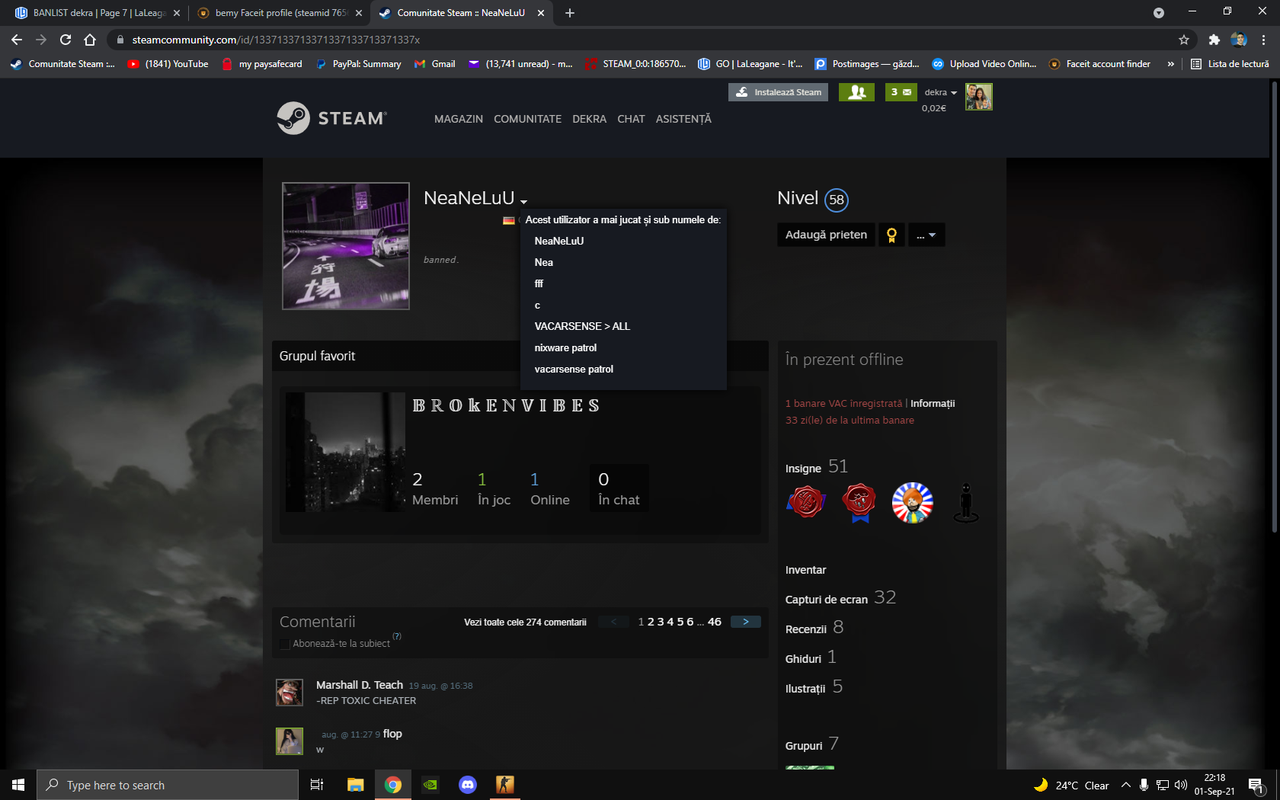Open the MAGAZIN menu
The height and width of the screenshot is (800, 1280).
[x=458, y=119]
